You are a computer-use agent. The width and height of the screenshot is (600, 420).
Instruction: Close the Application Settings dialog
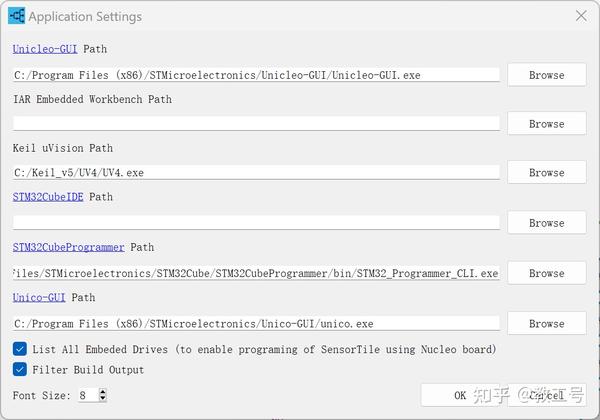point(581,16)
